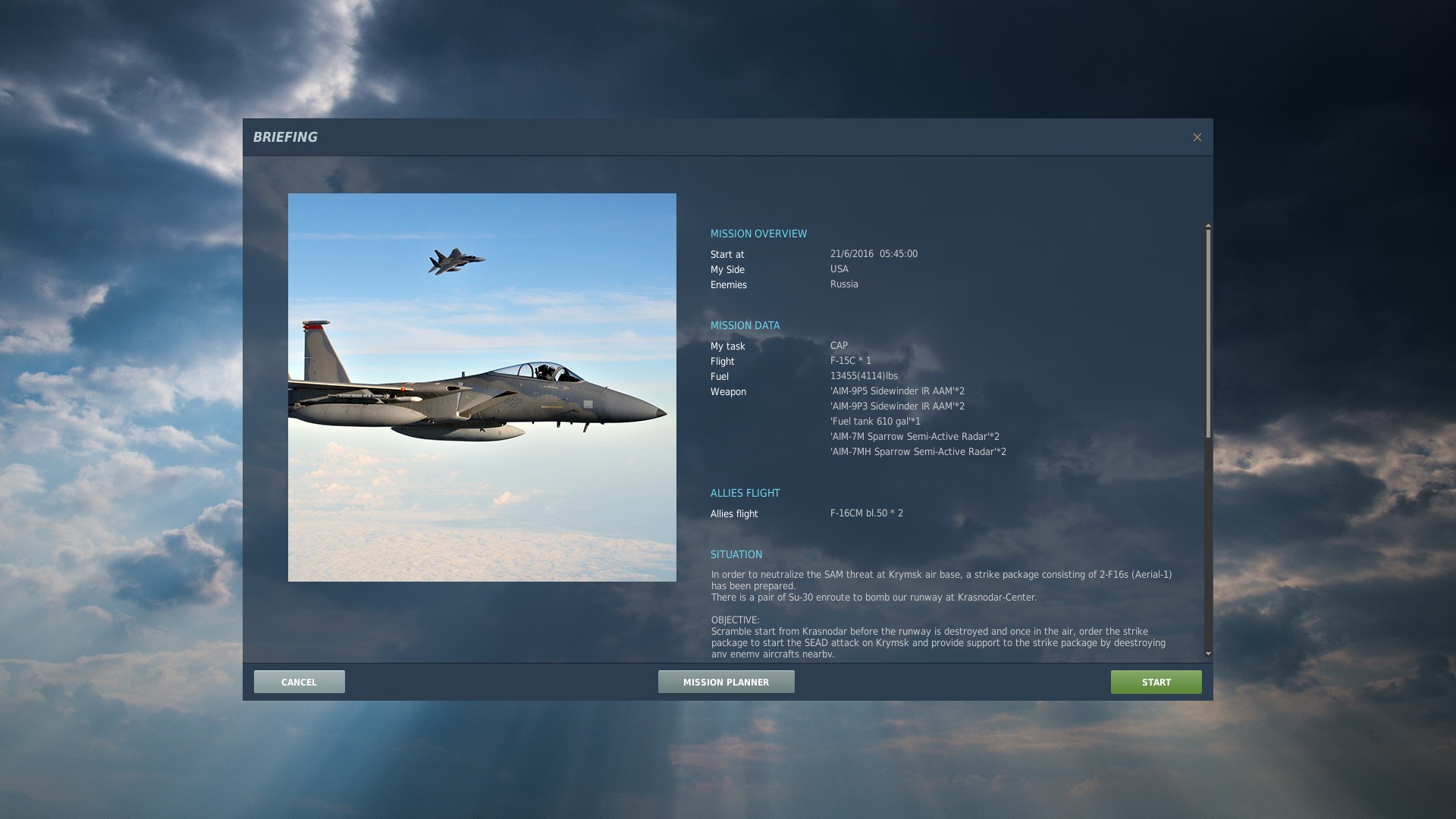Screen dimensions: 1456x819
Task: Open the Mission Planner
Action: (x=726, y=682)
